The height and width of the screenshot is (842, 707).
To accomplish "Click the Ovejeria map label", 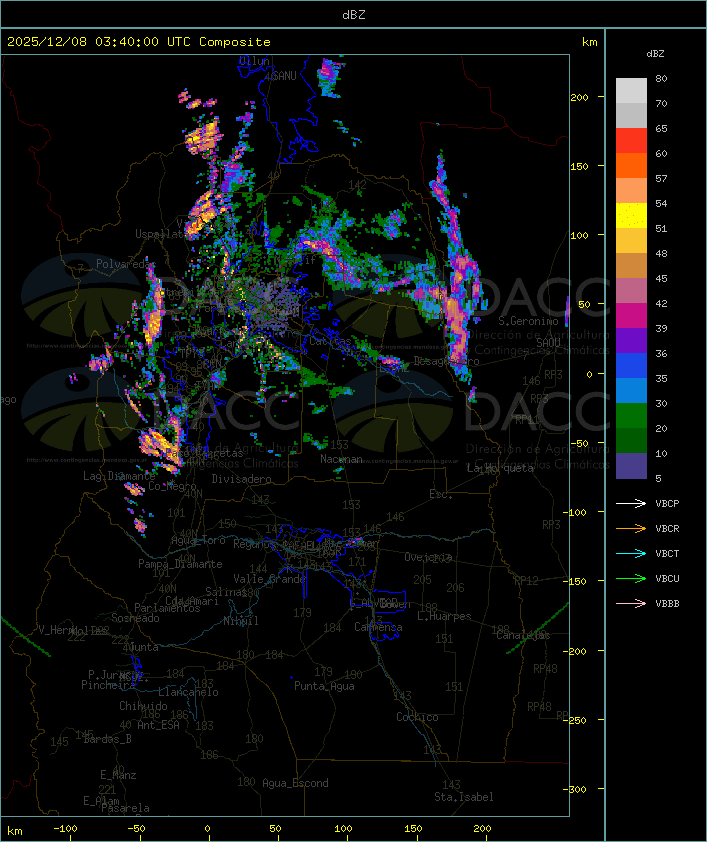I will tap(428, 557).
